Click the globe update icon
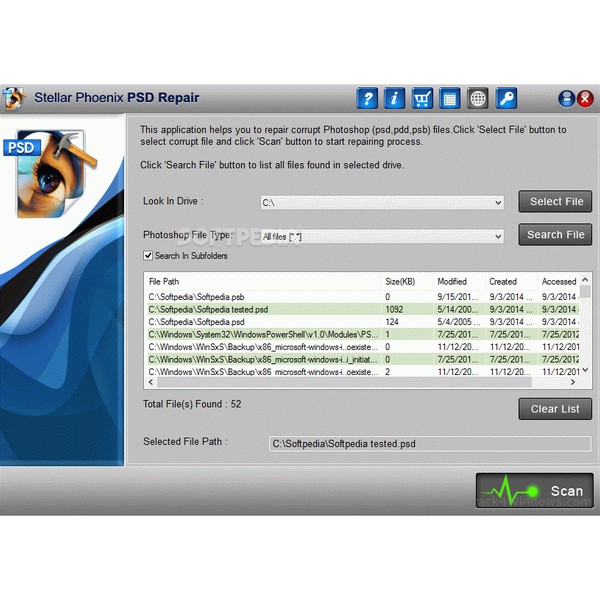Image resolution: width=600 pixels, height=600 pixels. [478, 98]
